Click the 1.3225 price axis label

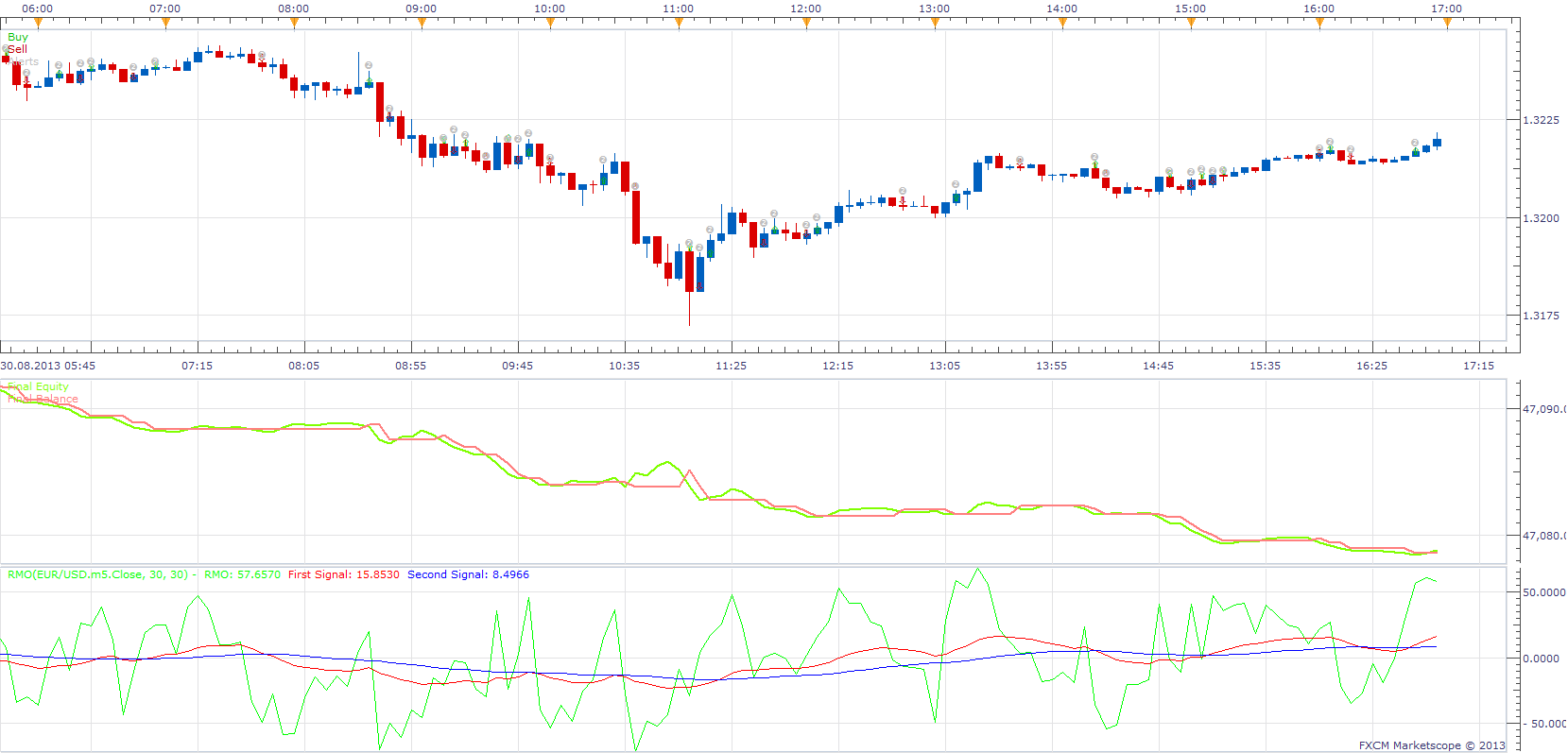(1541, 120)
